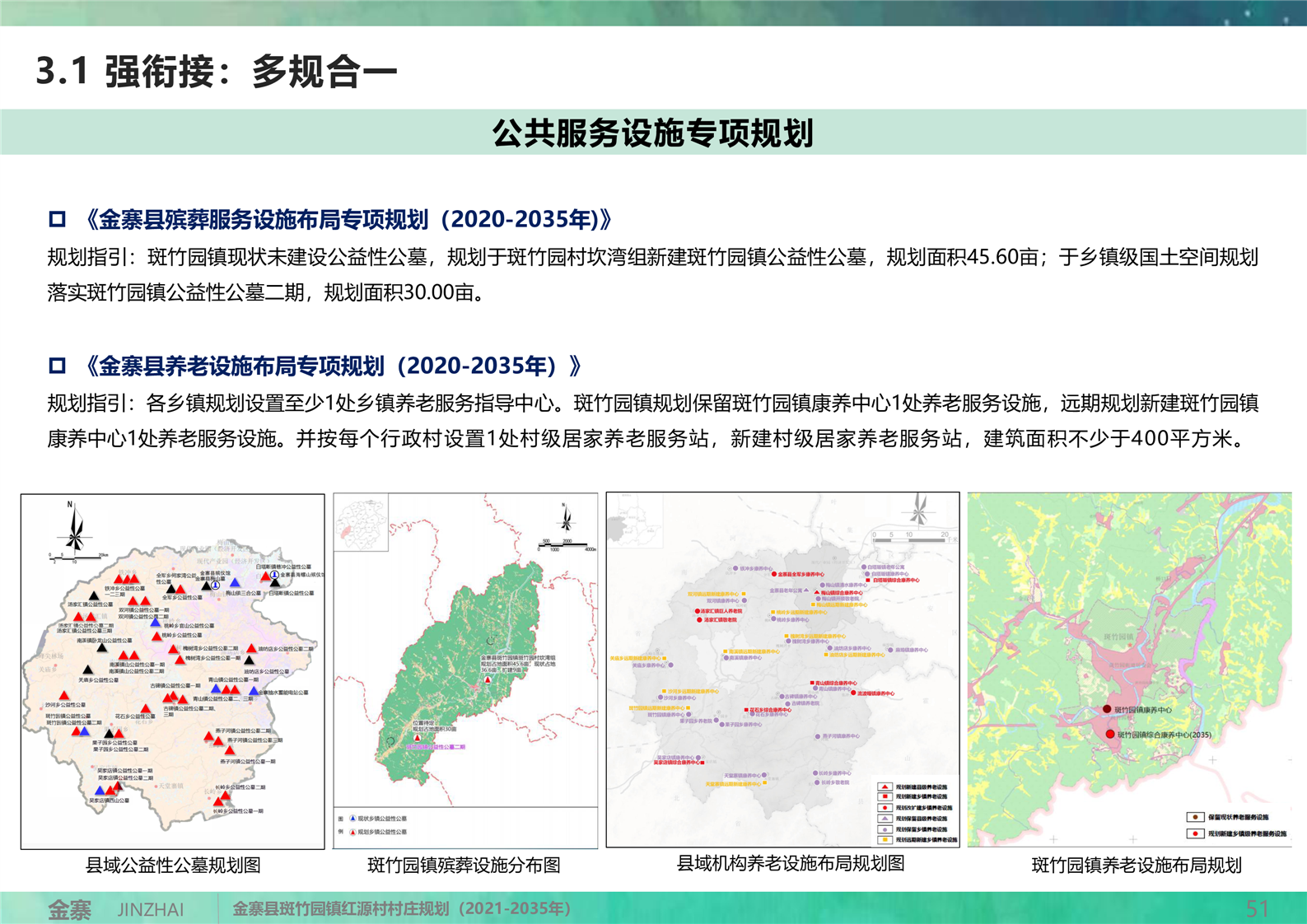Click red marker for 斑竹园镇综合康养中心(2035)
Viewport: 1307px width, 924px height.
point(1110,734)
